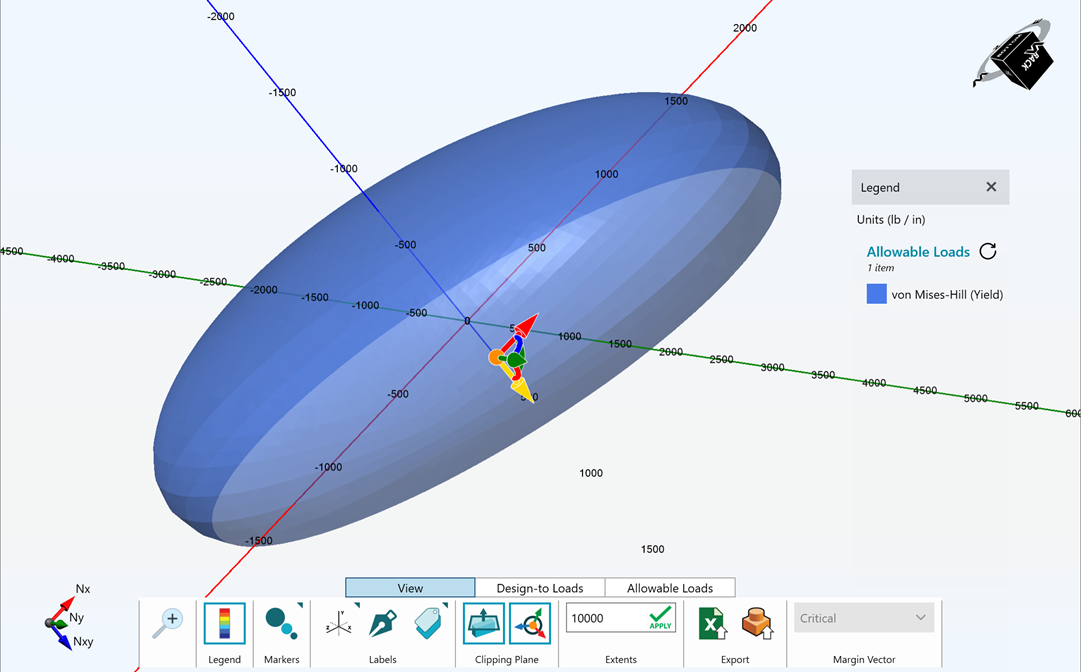Export to Excel icon
Viewport: 1081px width, 672px height.
point(711,623)
